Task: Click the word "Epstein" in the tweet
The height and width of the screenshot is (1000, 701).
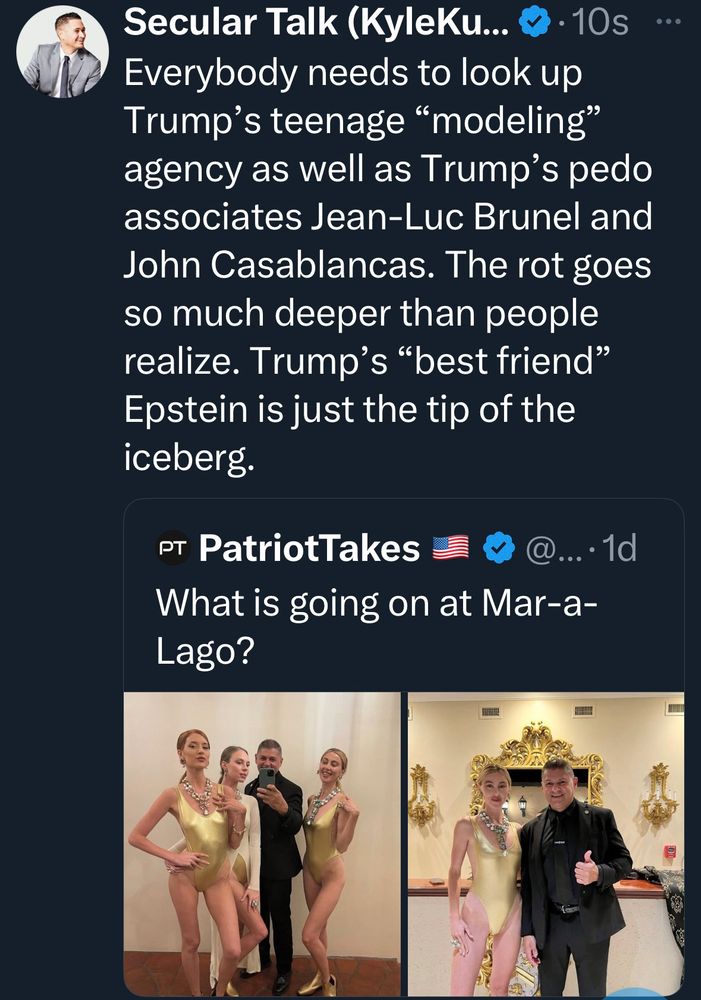Action: point(190,410)
